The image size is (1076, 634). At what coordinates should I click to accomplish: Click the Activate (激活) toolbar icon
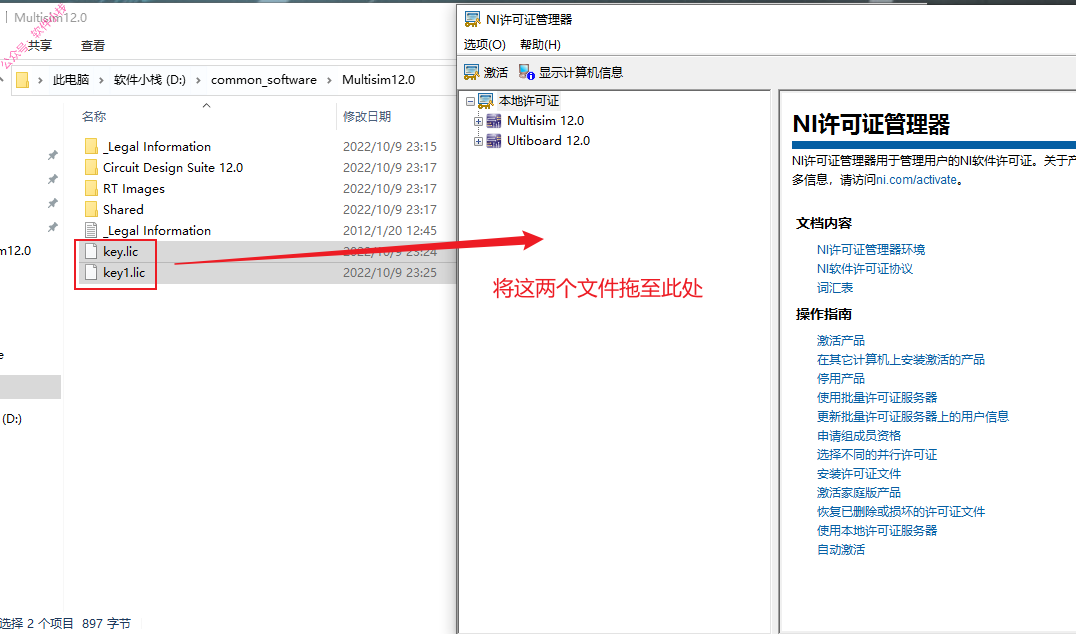(x=471, y=72)
